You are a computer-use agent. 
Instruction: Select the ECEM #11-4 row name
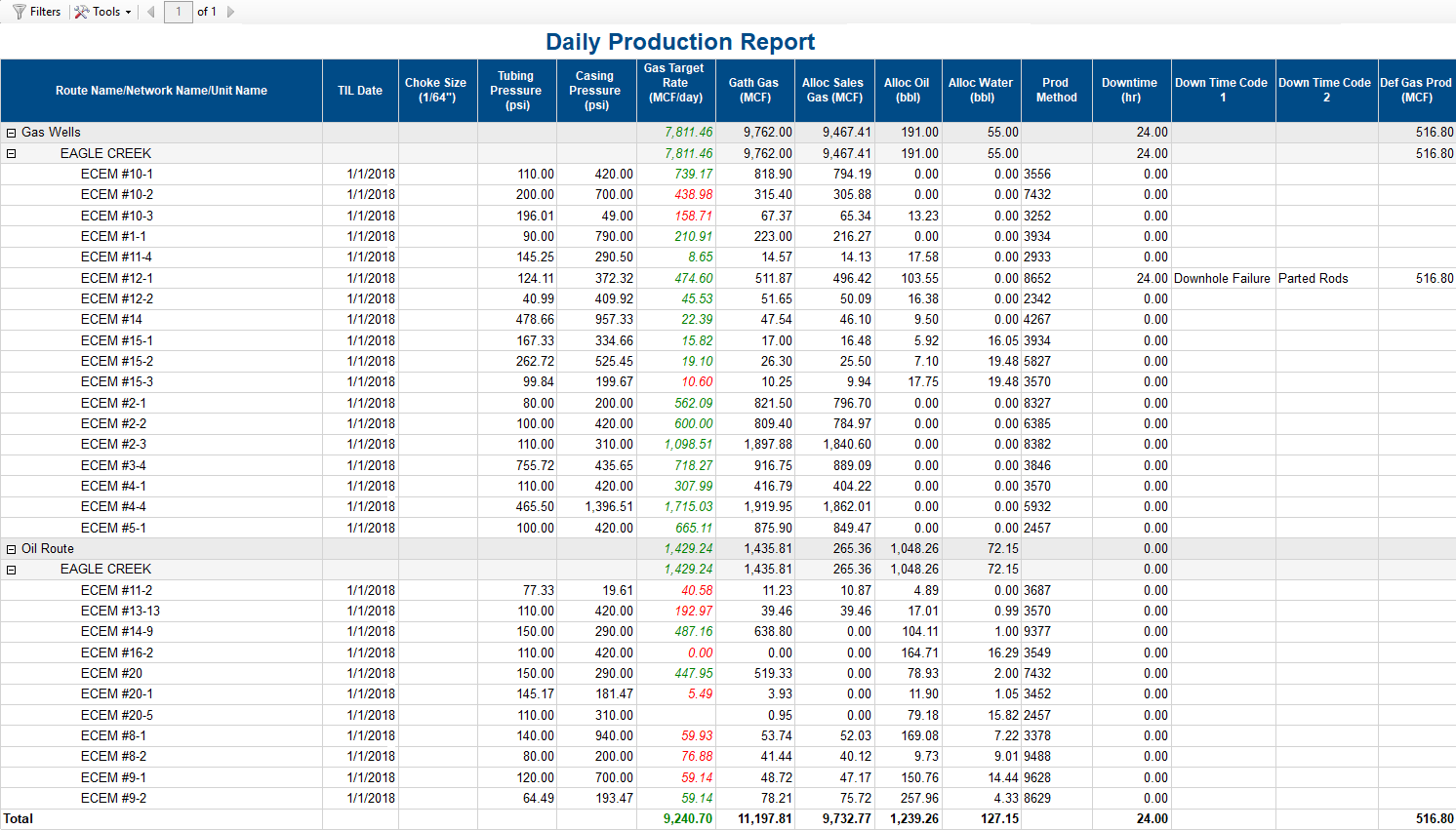[116, 257]
